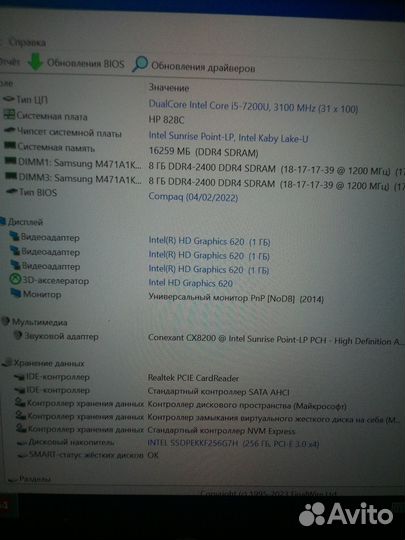405x540 pixels.
Task: Click the Монитор row icon
Action: pos(16,293)
